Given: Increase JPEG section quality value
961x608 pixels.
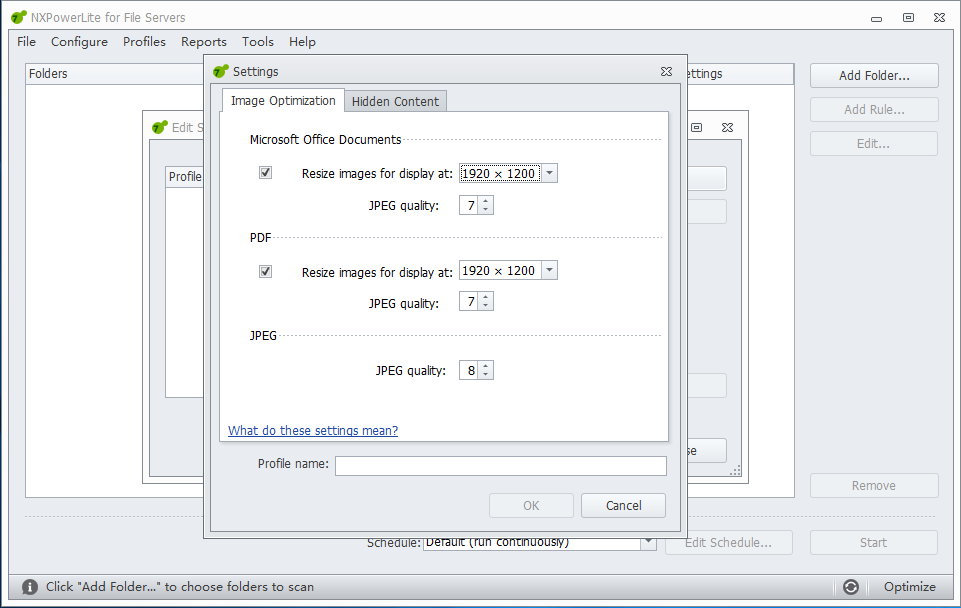Looking at the screenshot, I should coord(485,366).
